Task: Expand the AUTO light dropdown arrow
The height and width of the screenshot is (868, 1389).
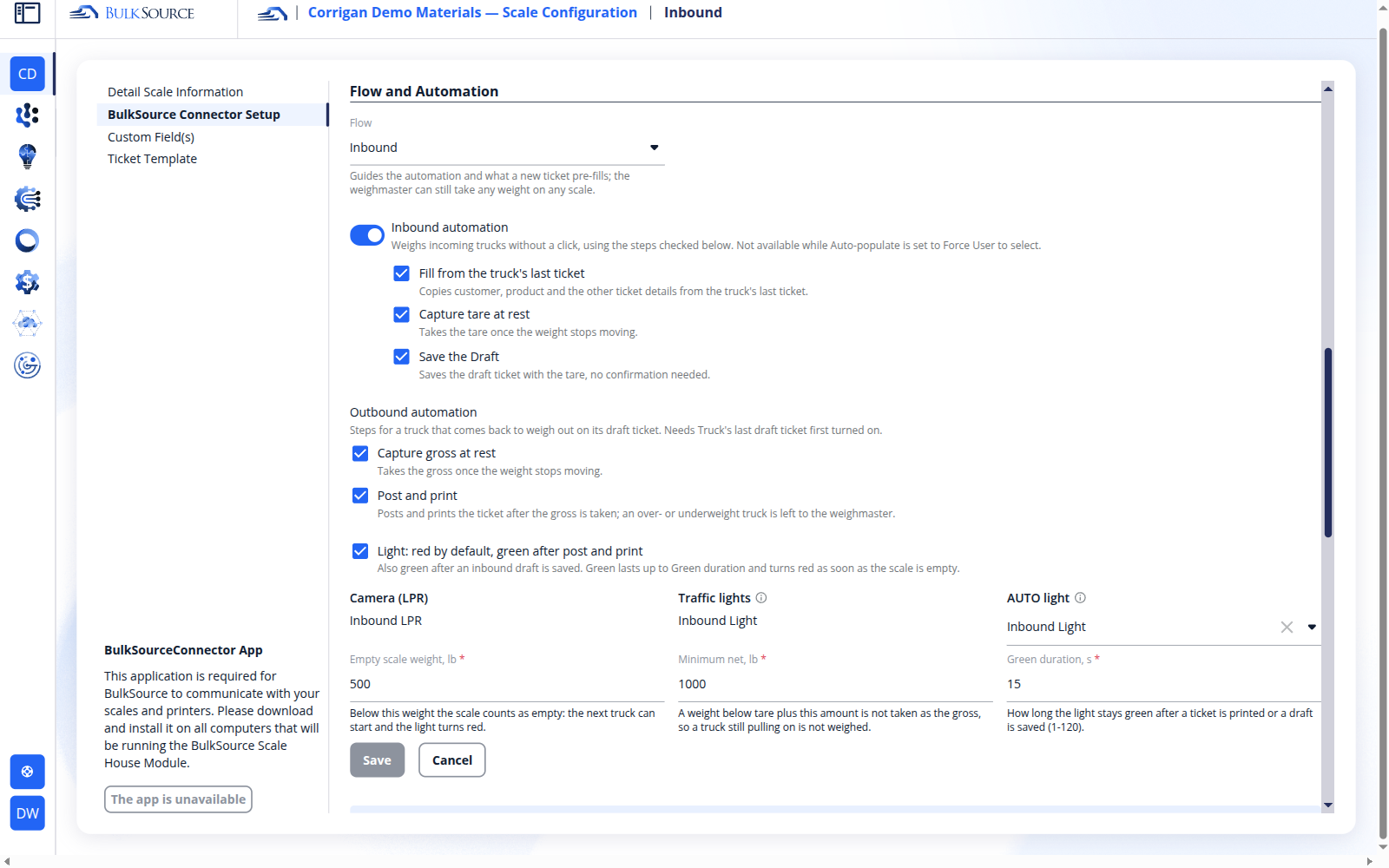Action: 1312,627
